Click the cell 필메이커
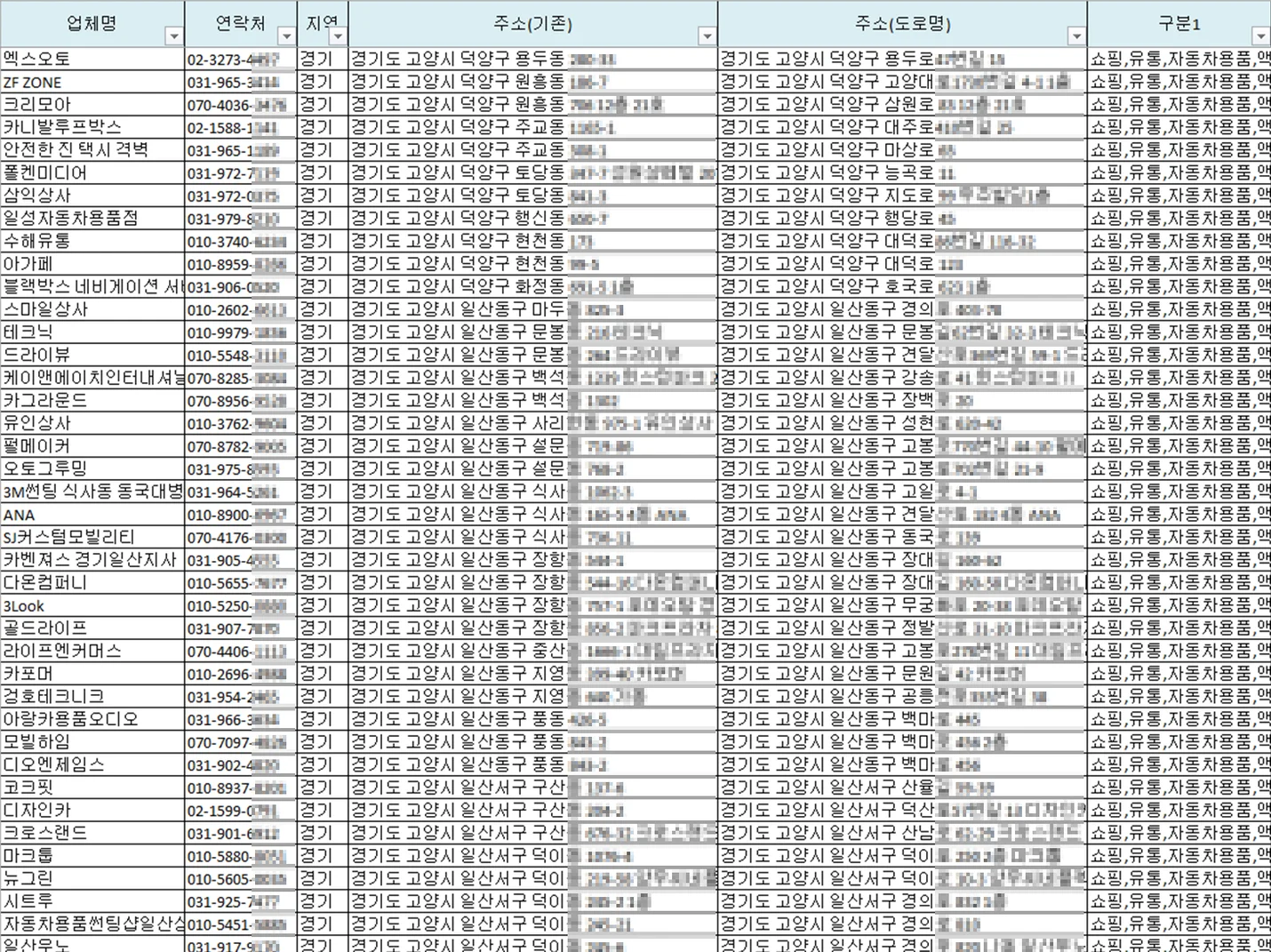The image size is (1271, 952). coord(92,446)
